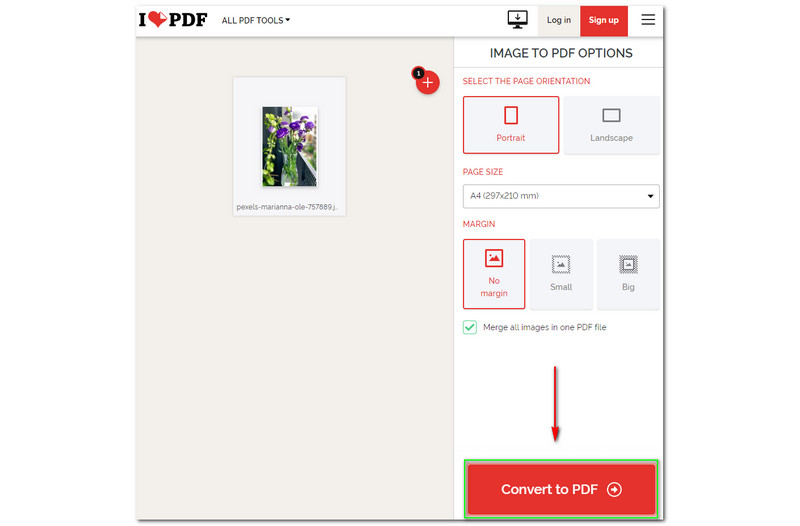Screen dimensions: 800x526
Task: Click the Log in link
Action: point(559,20)
